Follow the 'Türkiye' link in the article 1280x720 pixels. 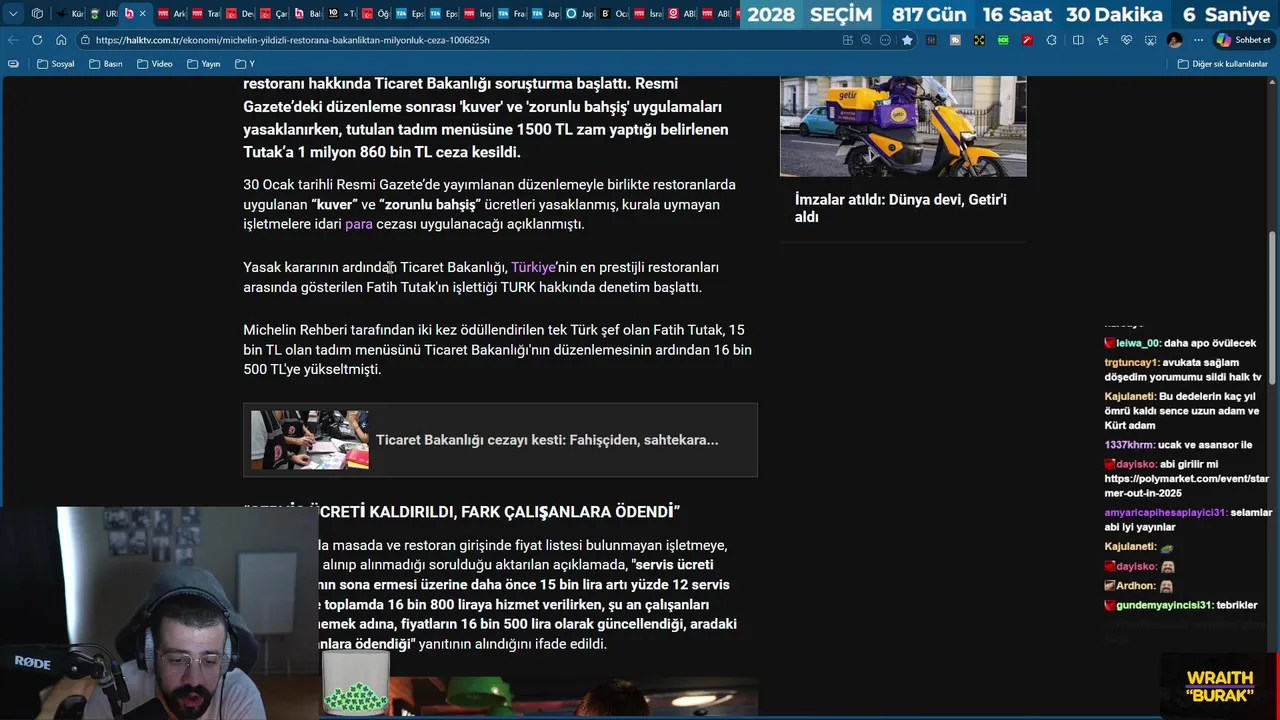click(533, 267)
